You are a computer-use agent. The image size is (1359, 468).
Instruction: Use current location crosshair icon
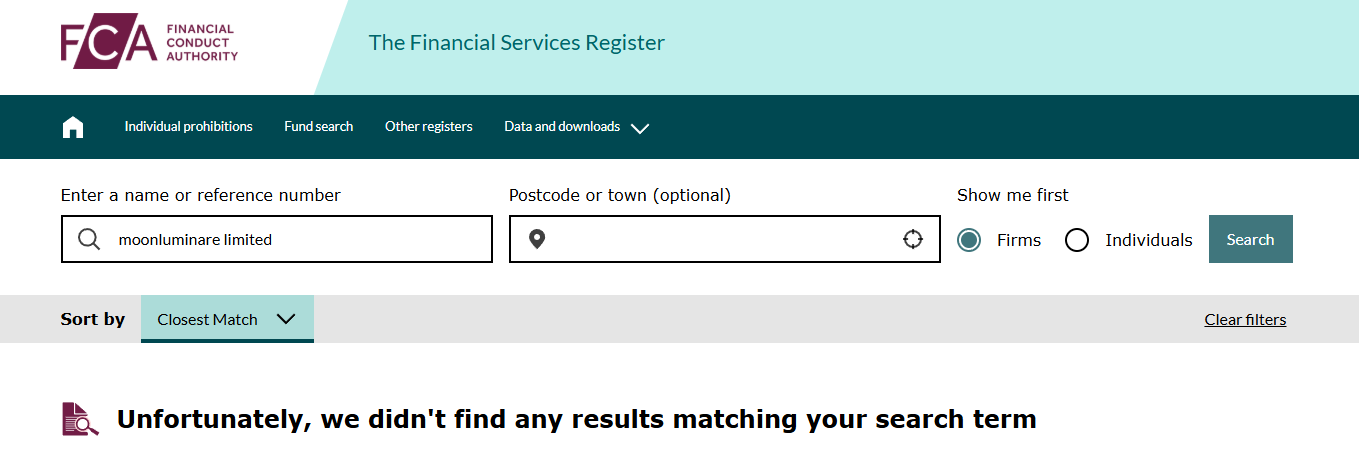[x=912, y=239]
